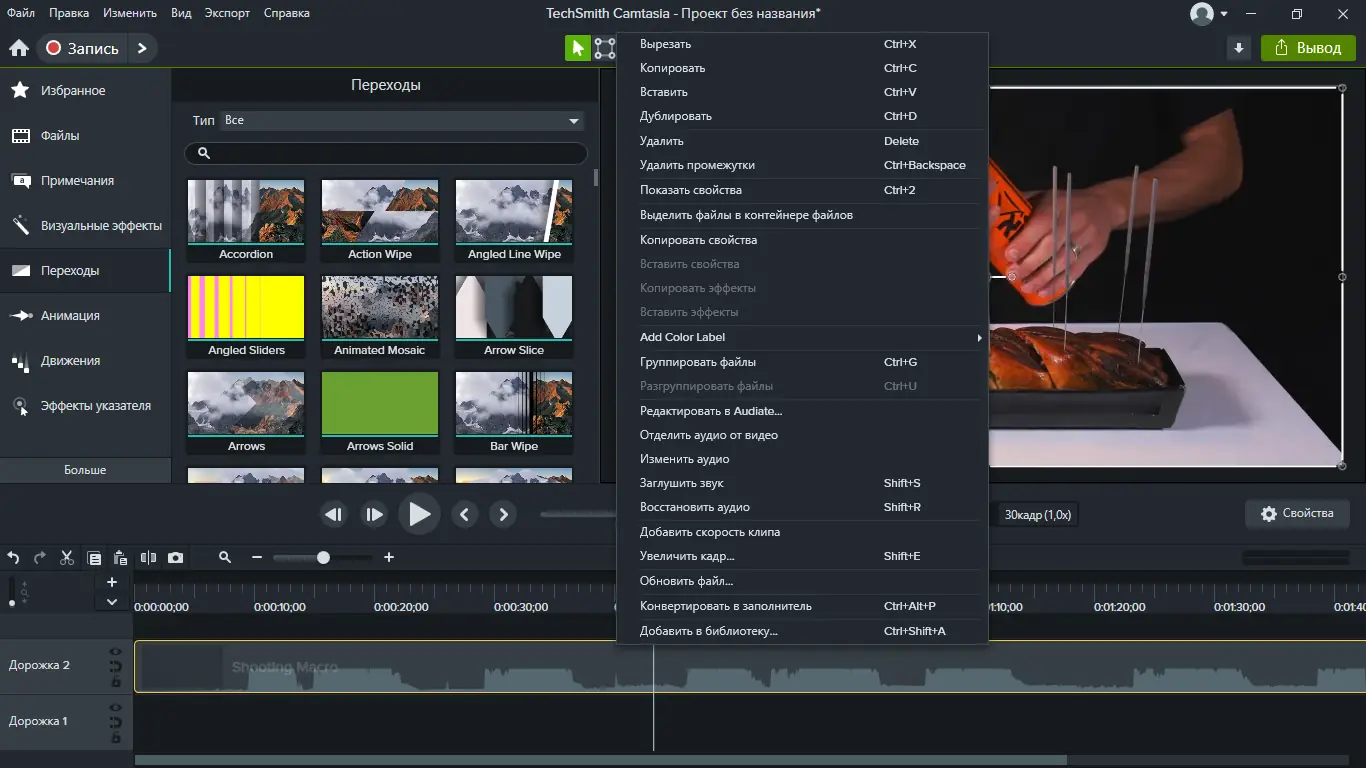Expand the arrow next to Запись button
This screenshot has height=768, width=1366.
142,48
